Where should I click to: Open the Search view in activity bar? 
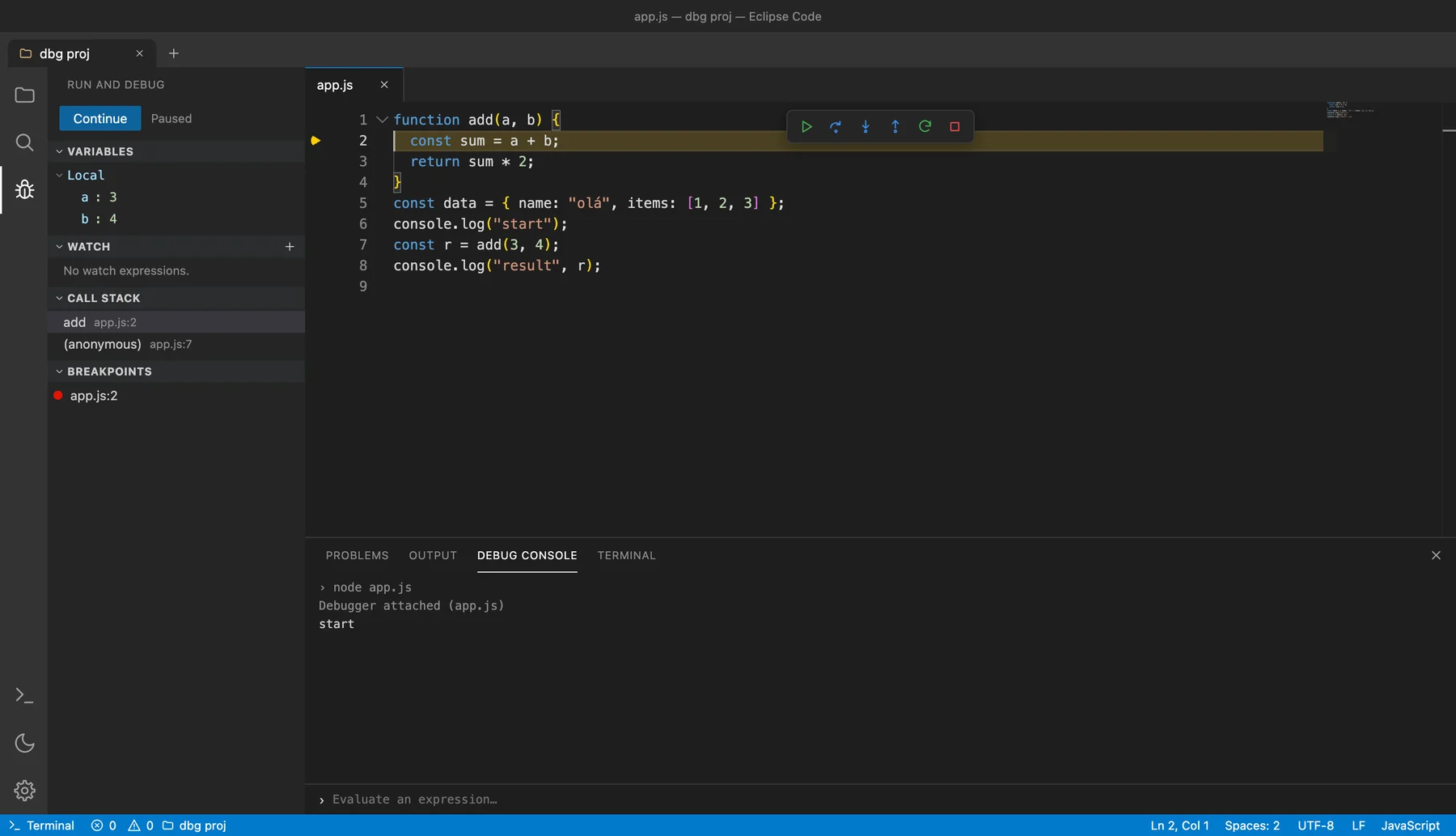point(24,143)
